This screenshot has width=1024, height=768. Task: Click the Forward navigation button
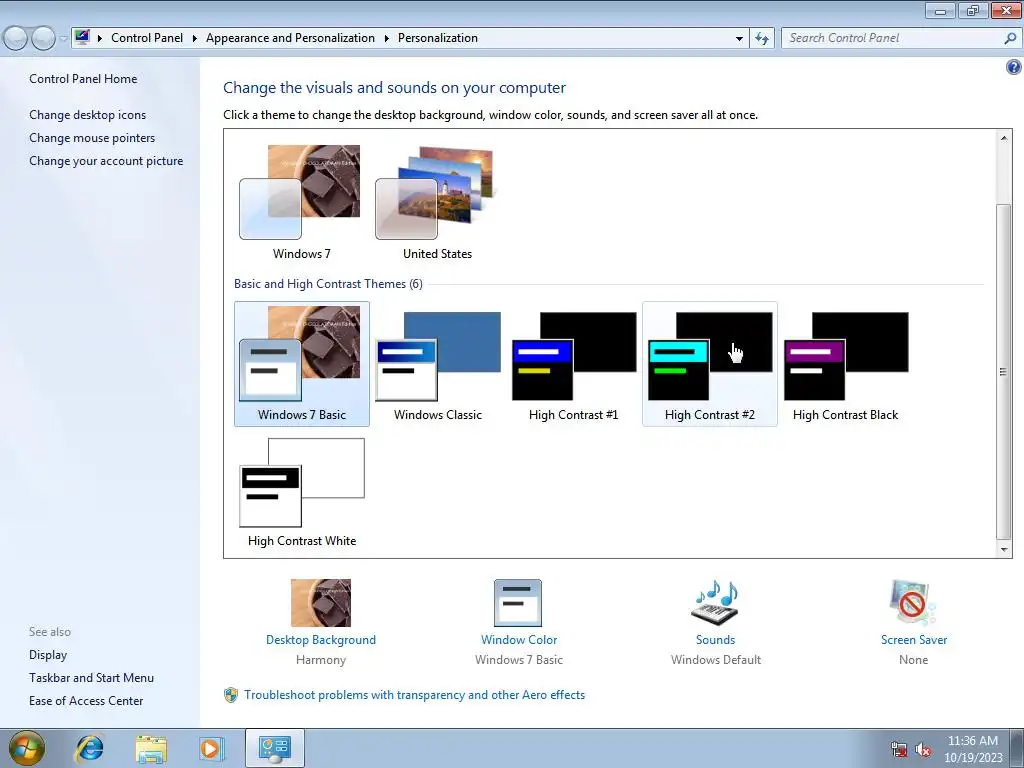point(43,38)
